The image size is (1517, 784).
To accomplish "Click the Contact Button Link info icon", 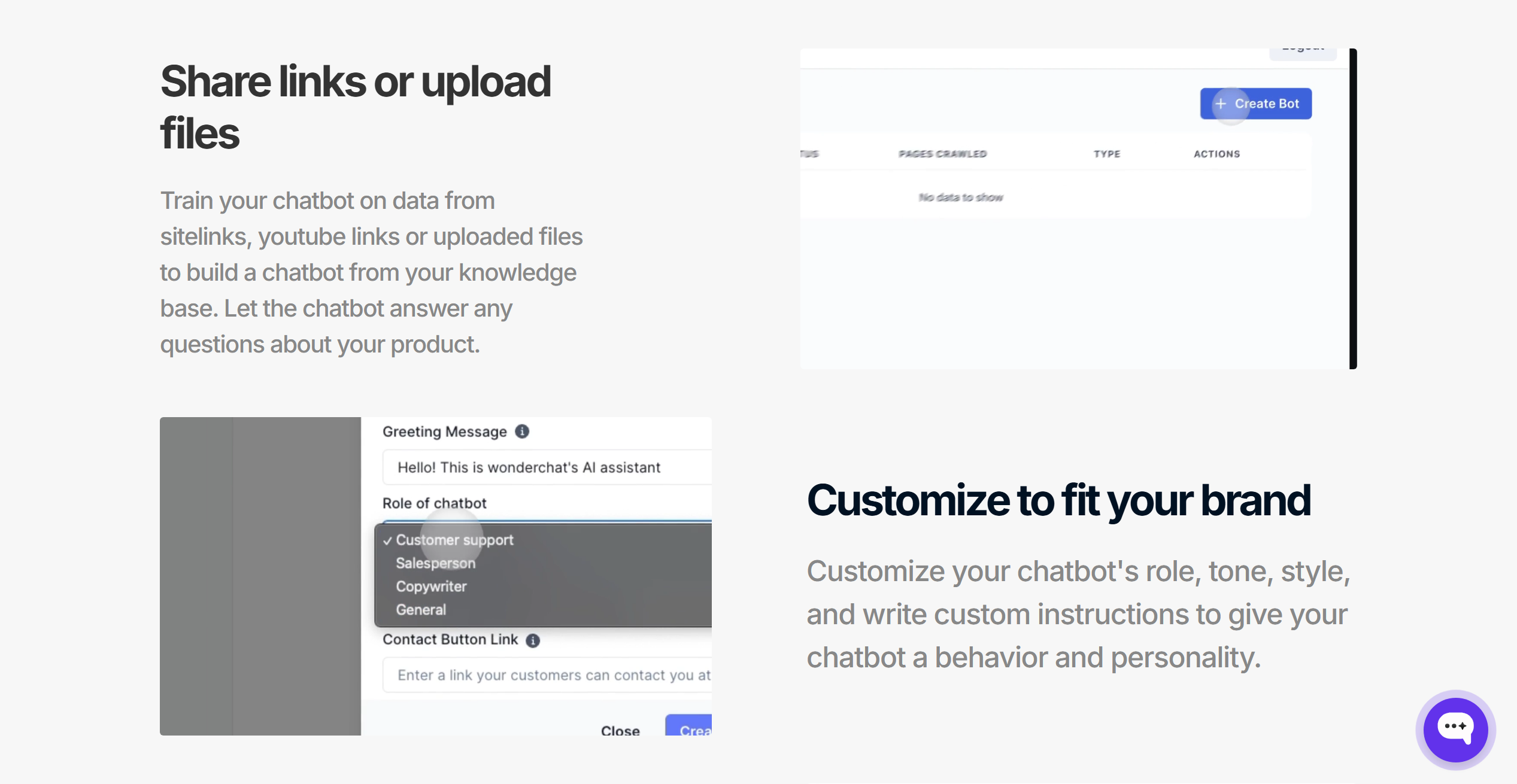I will click(533, 640).
